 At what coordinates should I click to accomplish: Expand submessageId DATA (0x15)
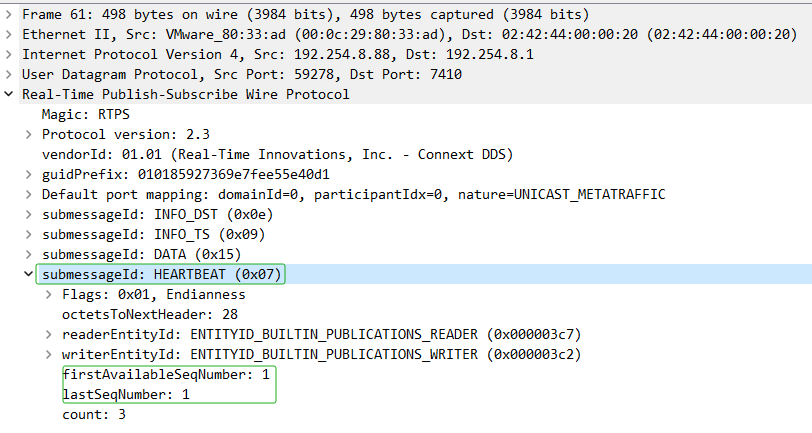tap(30, 254)
